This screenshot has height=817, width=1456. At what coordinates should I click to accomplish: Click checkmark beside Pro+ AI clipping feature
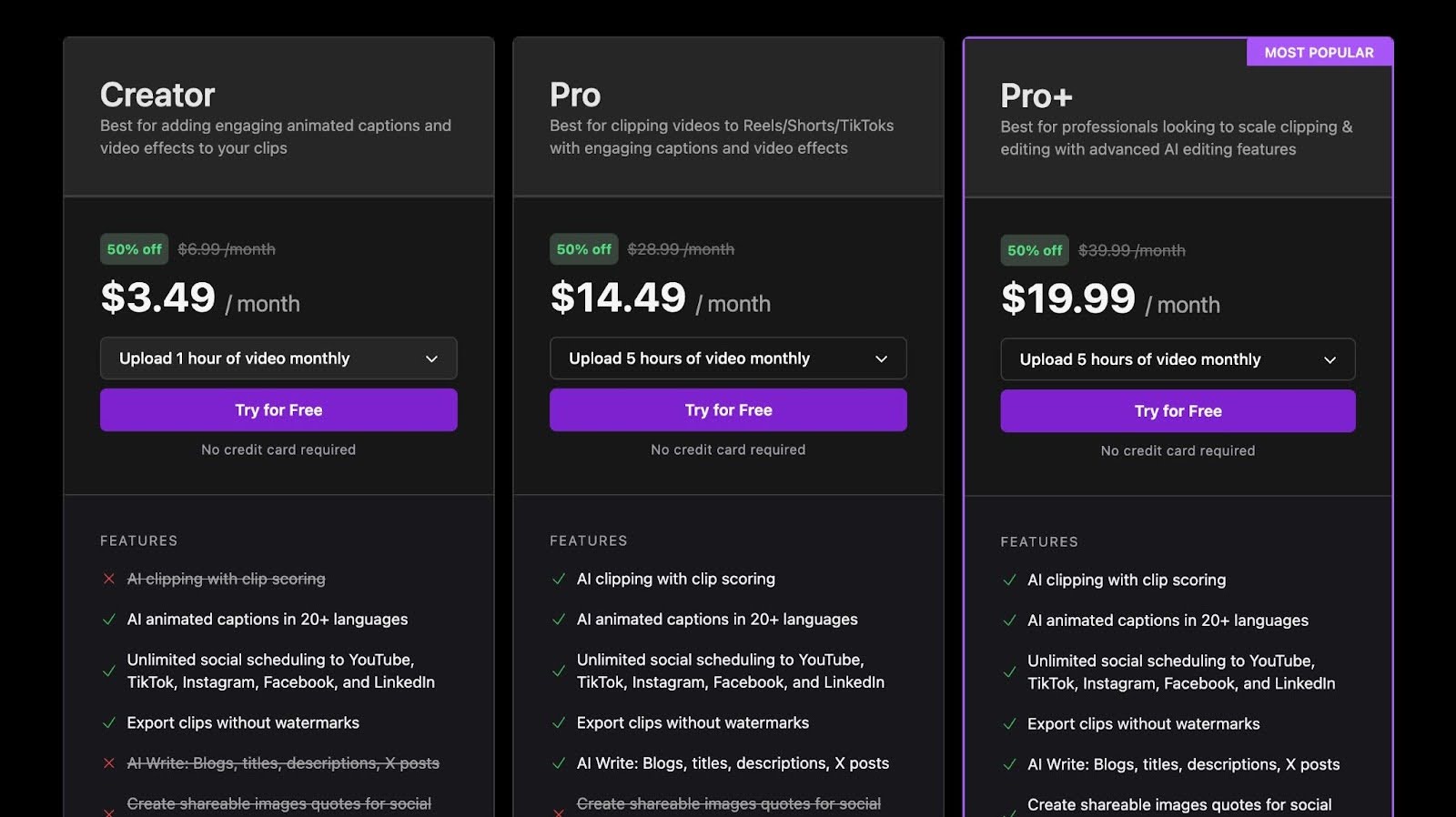[1009, 580]
